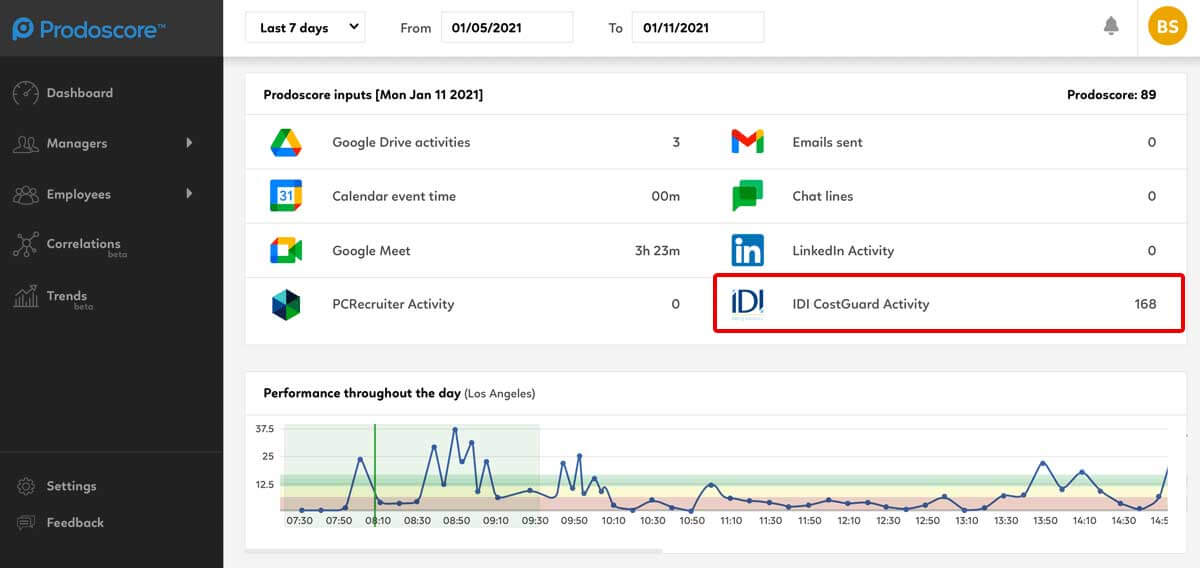The image size is (1200, 568).
Task: Click the 168 CostGuard value
Action: pos(1145,304)
